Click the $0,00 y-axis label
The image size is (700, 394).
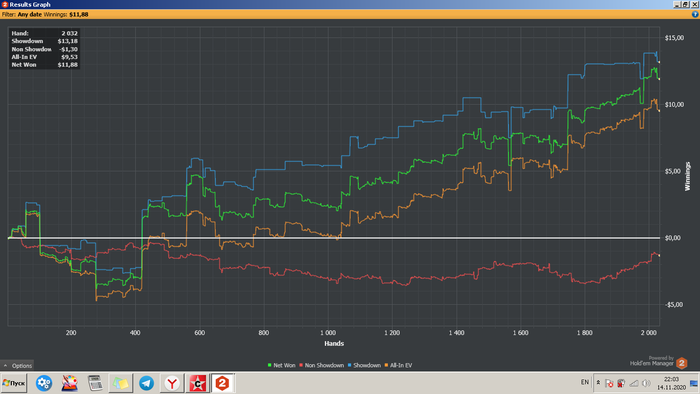pyautogui.click(x=673, y=238)
